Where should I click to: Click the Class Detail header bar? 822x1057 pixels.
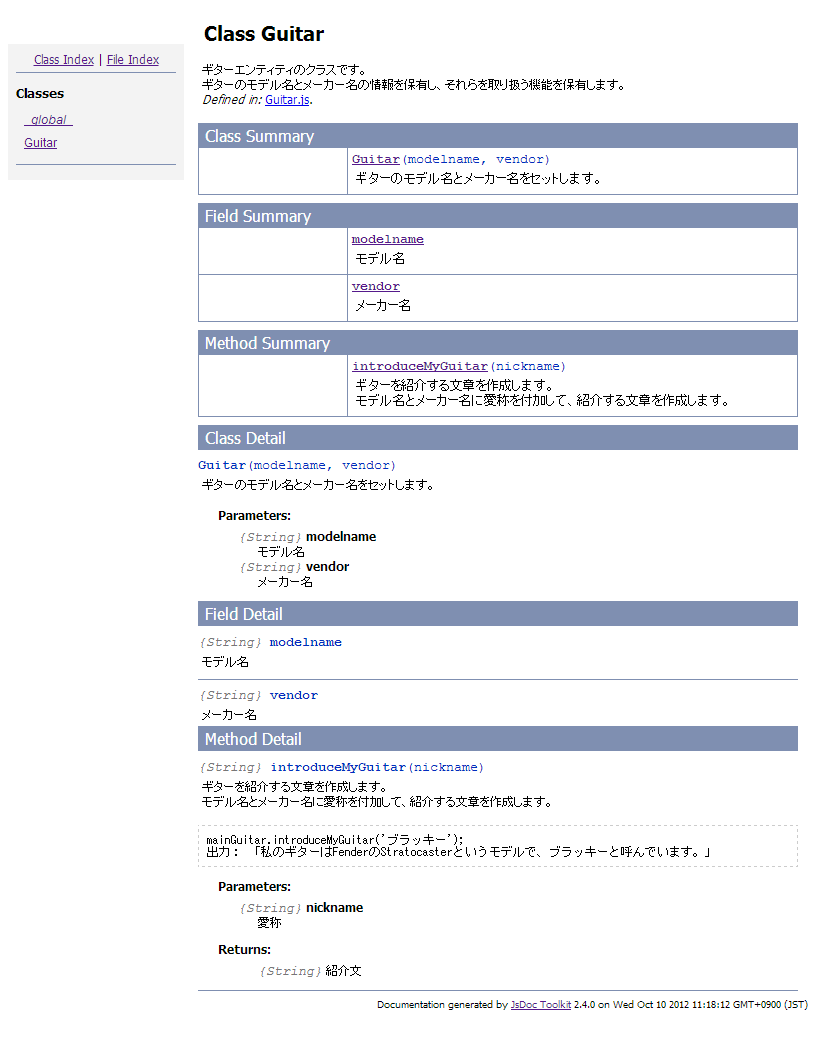(497, 438)
